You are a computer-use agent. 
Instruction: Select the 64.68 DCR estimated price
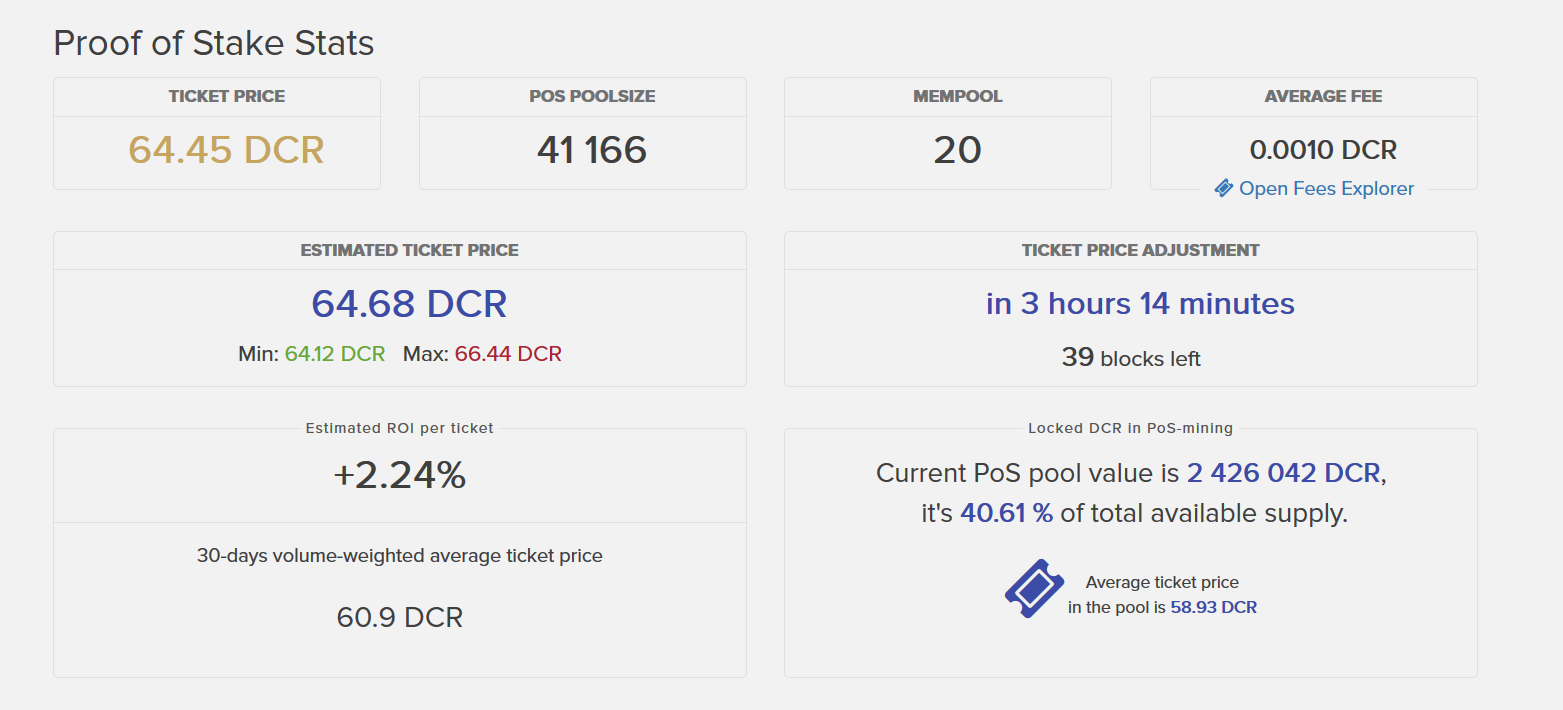click(409, 303)
